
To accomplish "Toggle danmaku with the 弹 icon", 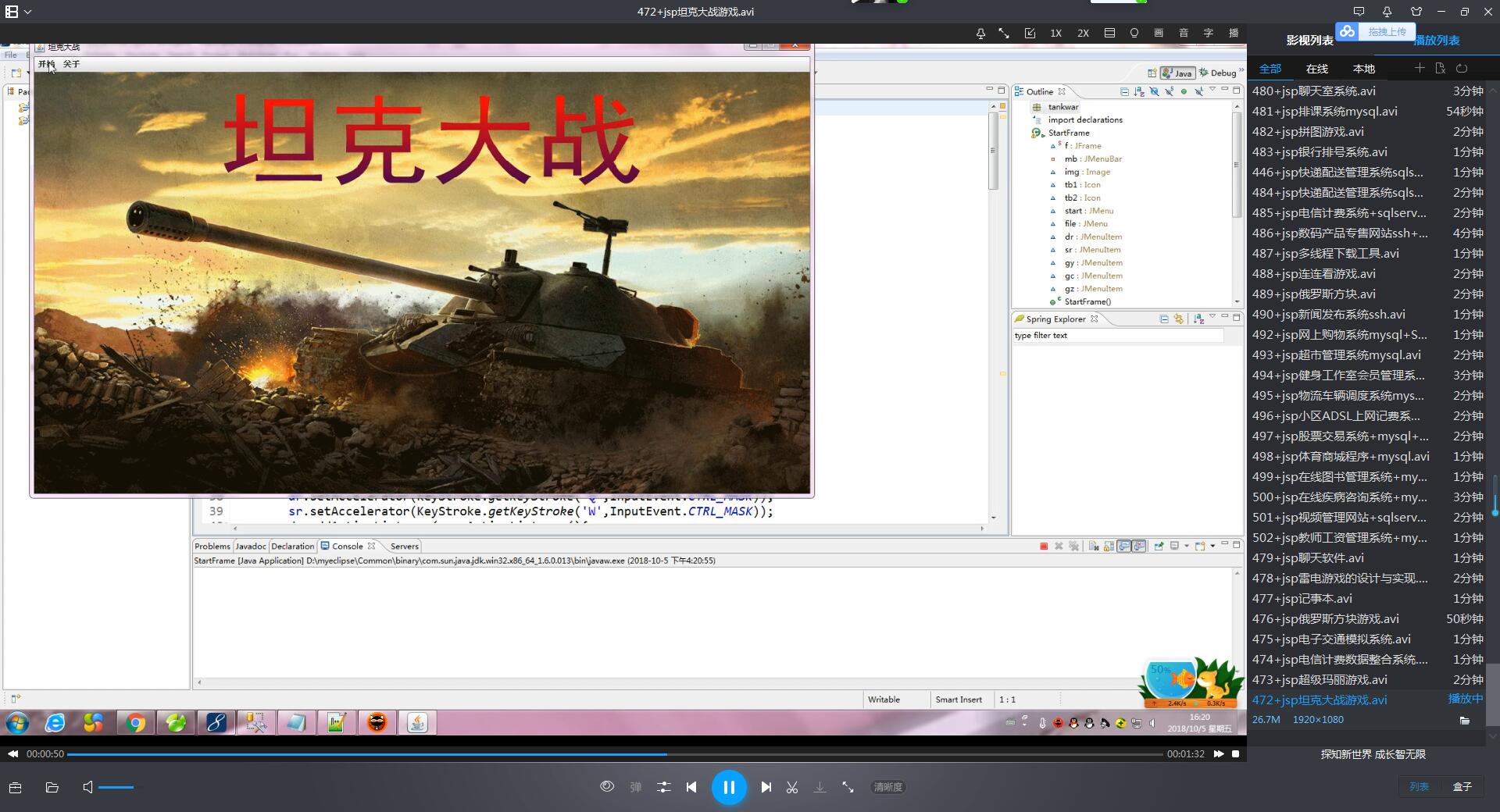I will pyautogui.click(x=636, y=787).
